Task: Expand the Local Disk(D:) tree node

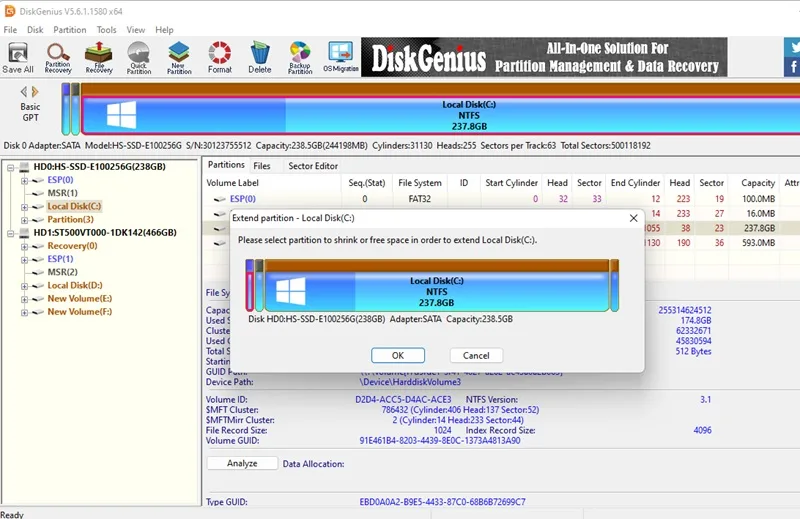Action: (x=24, y=286)
